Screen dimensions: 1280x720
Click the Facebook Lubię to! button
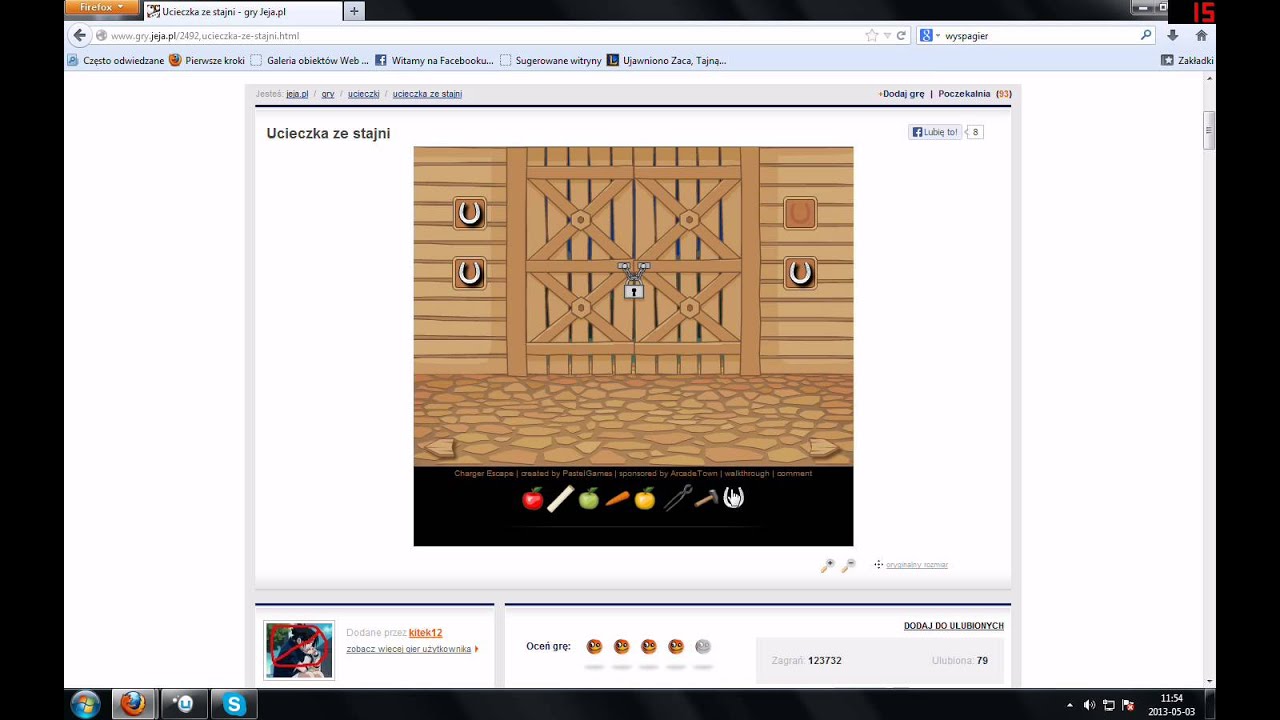tap(935, 132)
